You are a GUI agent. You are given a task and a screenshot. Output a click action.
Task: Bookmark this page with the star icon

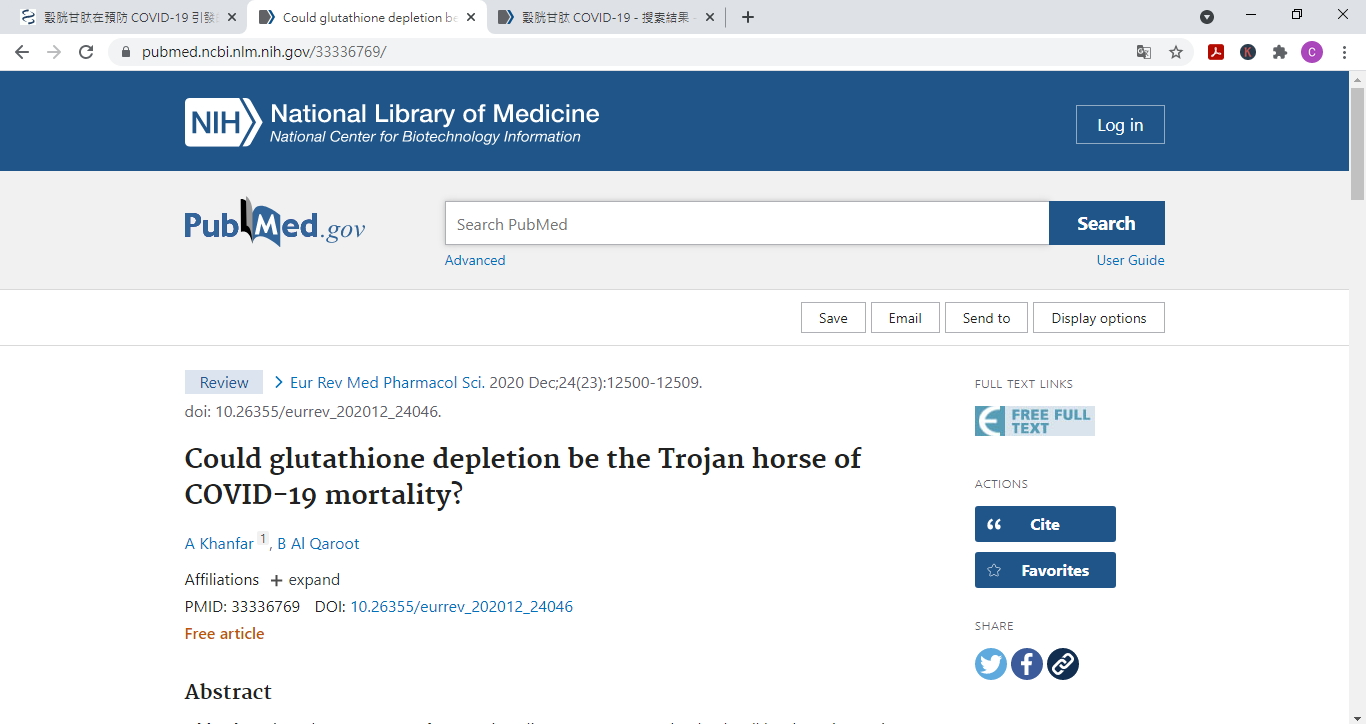1176,52
